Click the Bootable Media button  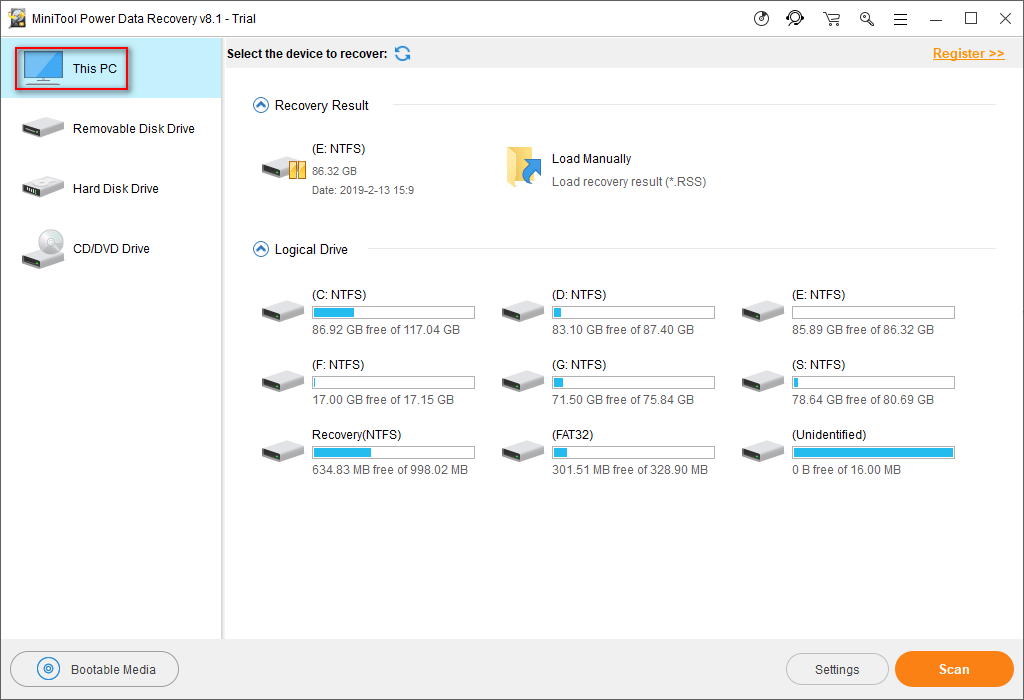(x=95, y=669)
